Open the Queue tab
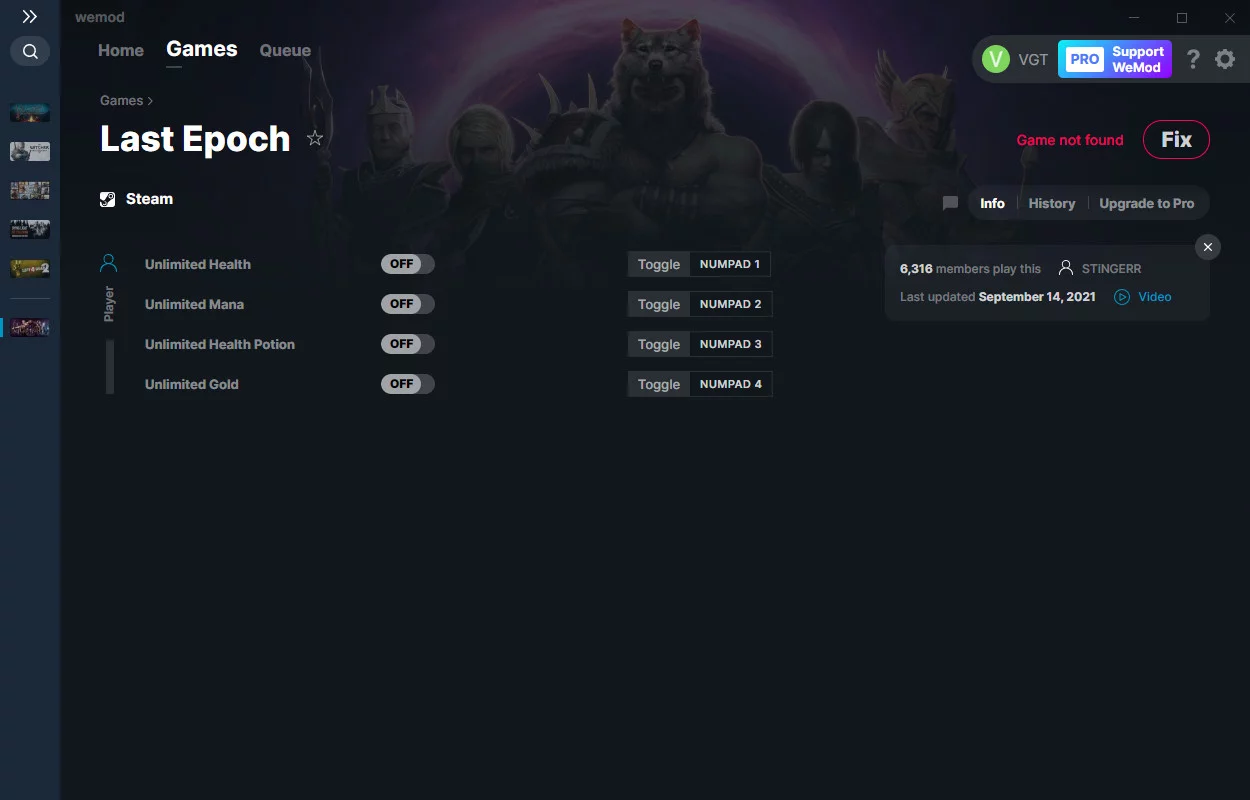Image resolution: width=1250 pixels, height=800 pixels. 285,51
